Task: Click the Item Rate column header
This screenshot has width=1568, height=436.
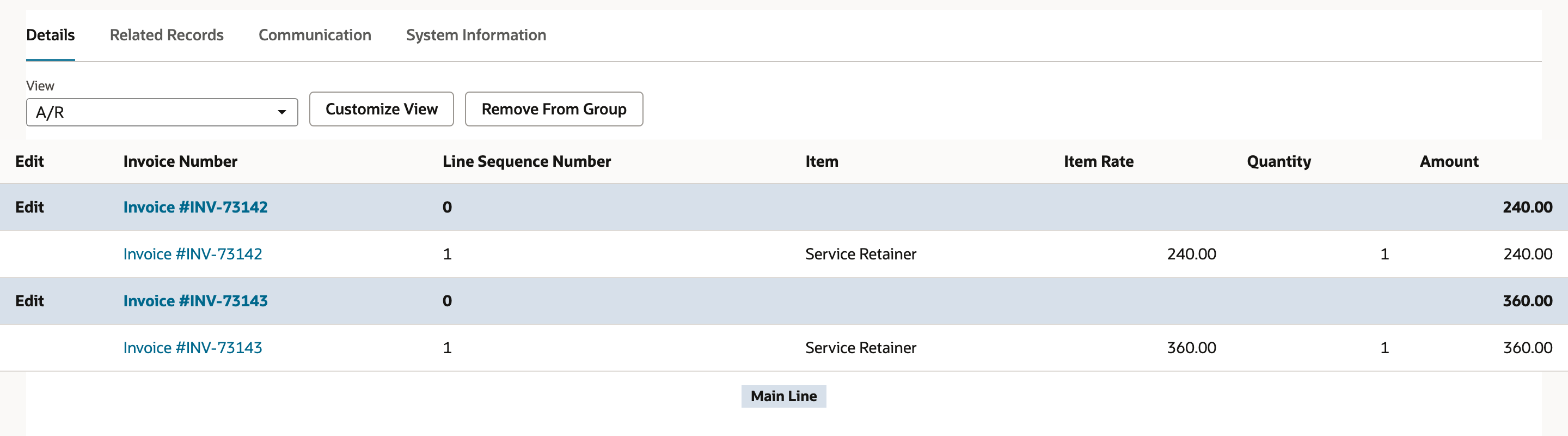Action: [x=1099, y=161]
